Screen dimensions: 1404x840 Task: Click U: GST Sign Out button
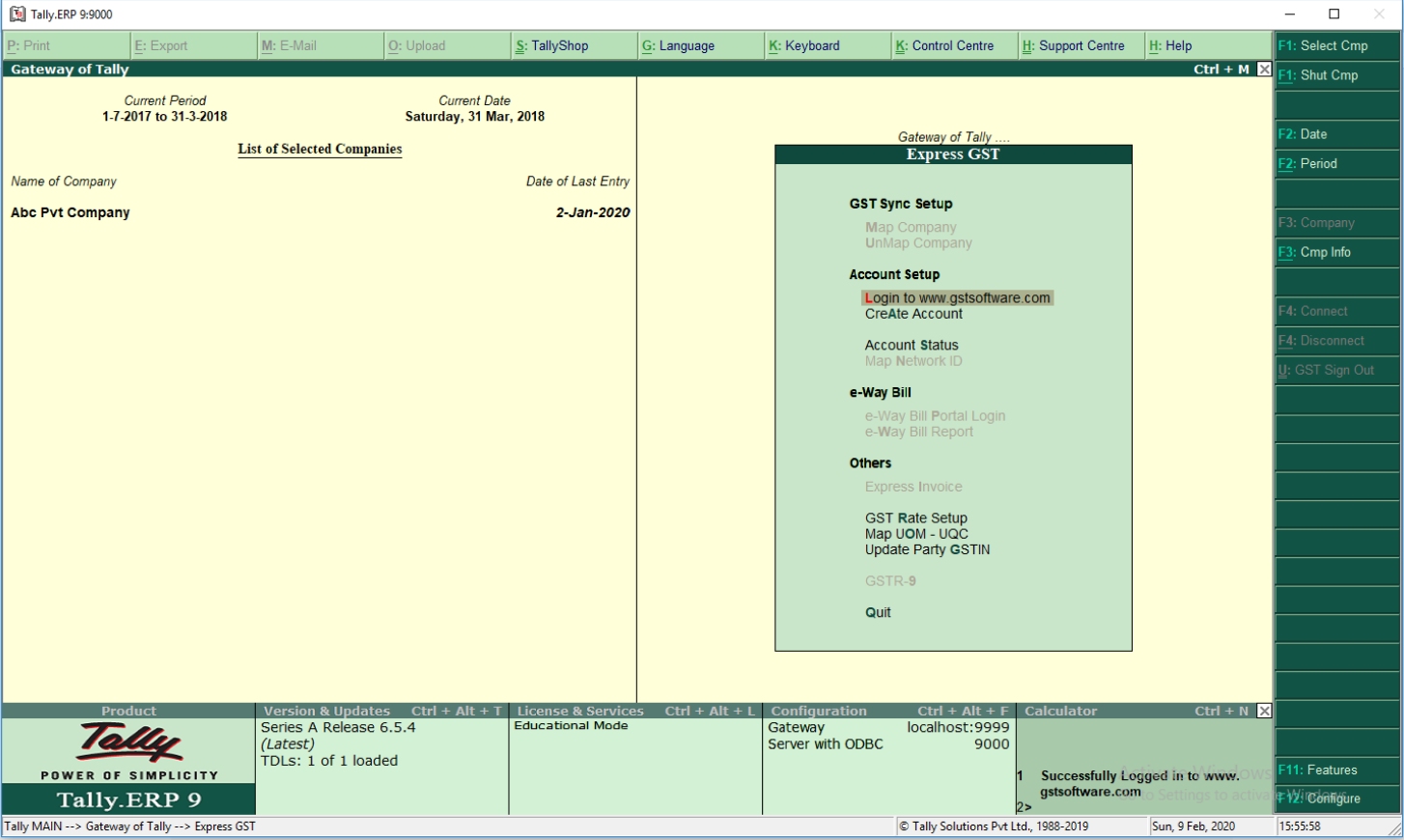point(1337,370)
